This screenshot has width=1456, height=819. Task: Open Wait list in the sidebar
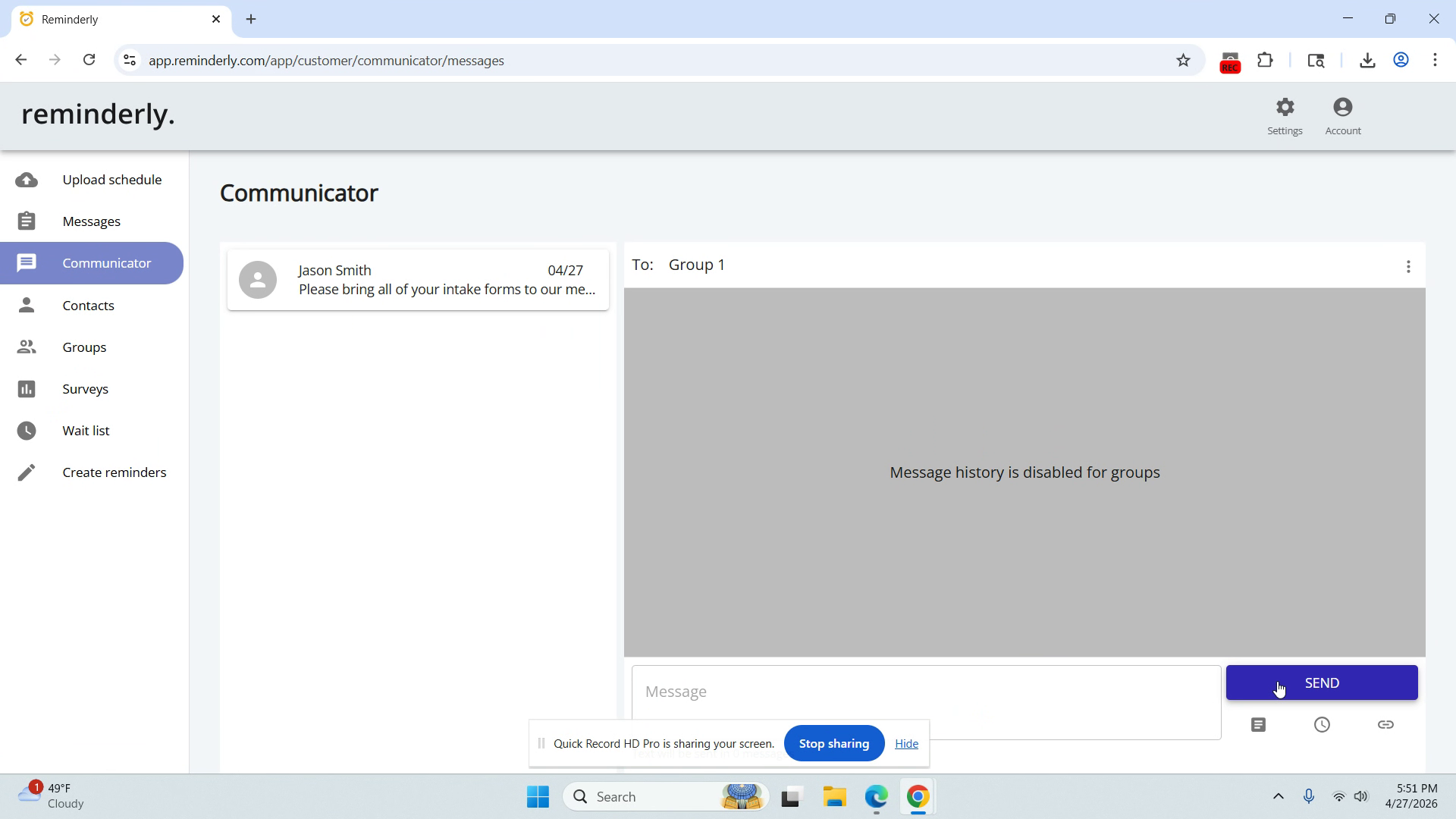92,431
